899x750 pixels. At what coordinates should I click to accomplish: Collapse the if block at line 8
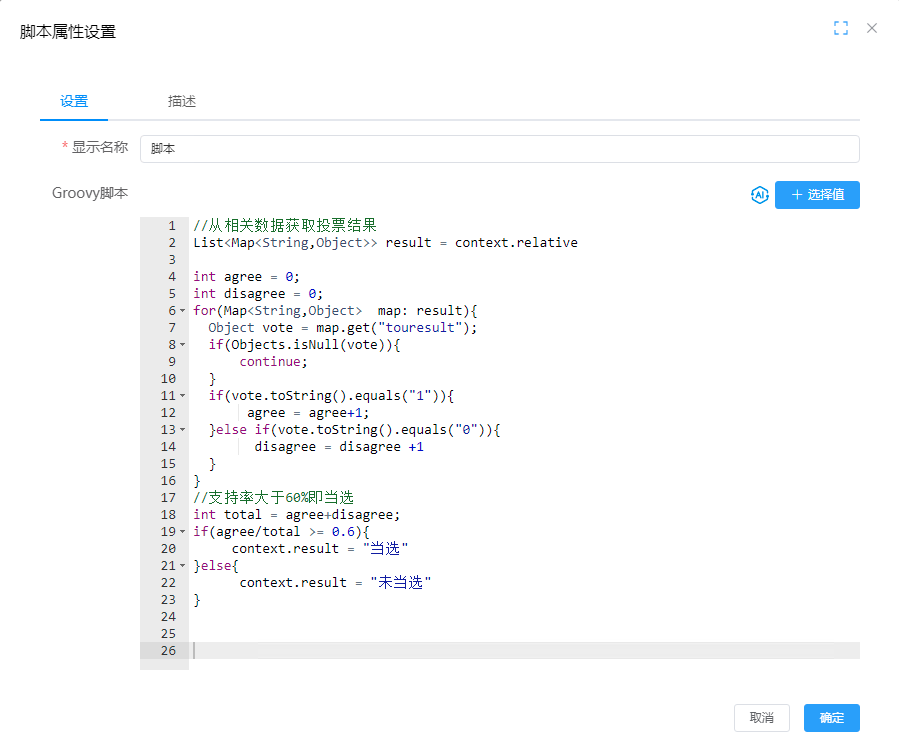[182, 345]
